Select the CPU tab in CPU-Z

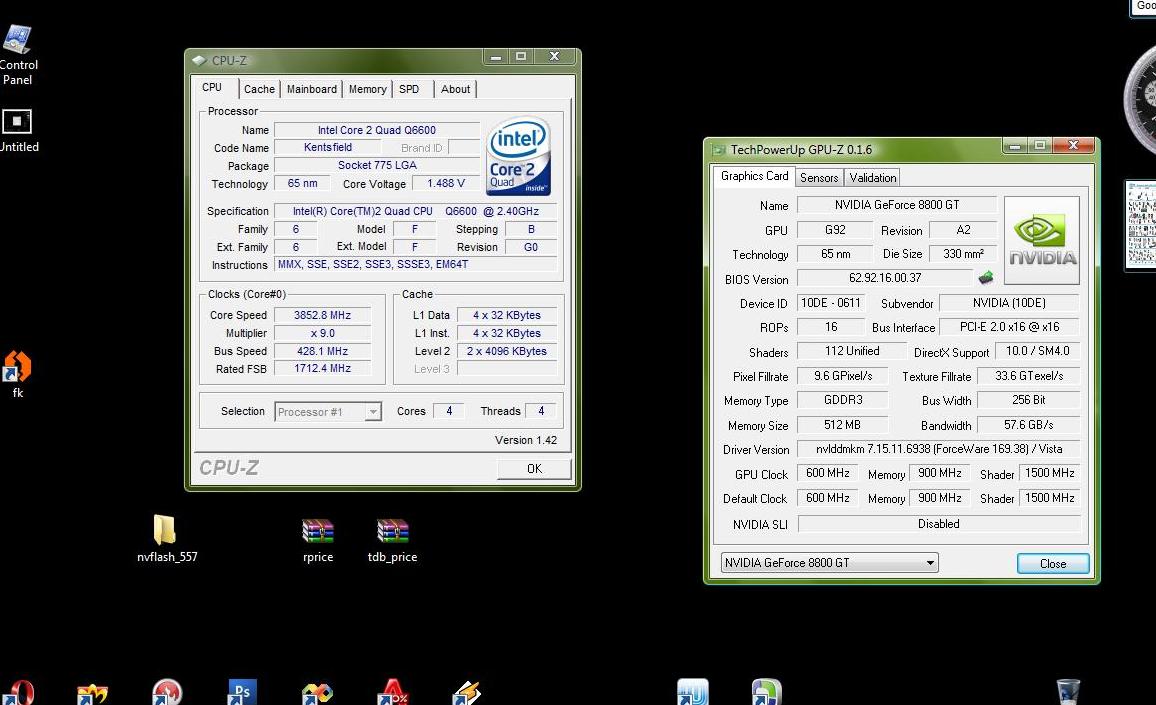[212, 87]
